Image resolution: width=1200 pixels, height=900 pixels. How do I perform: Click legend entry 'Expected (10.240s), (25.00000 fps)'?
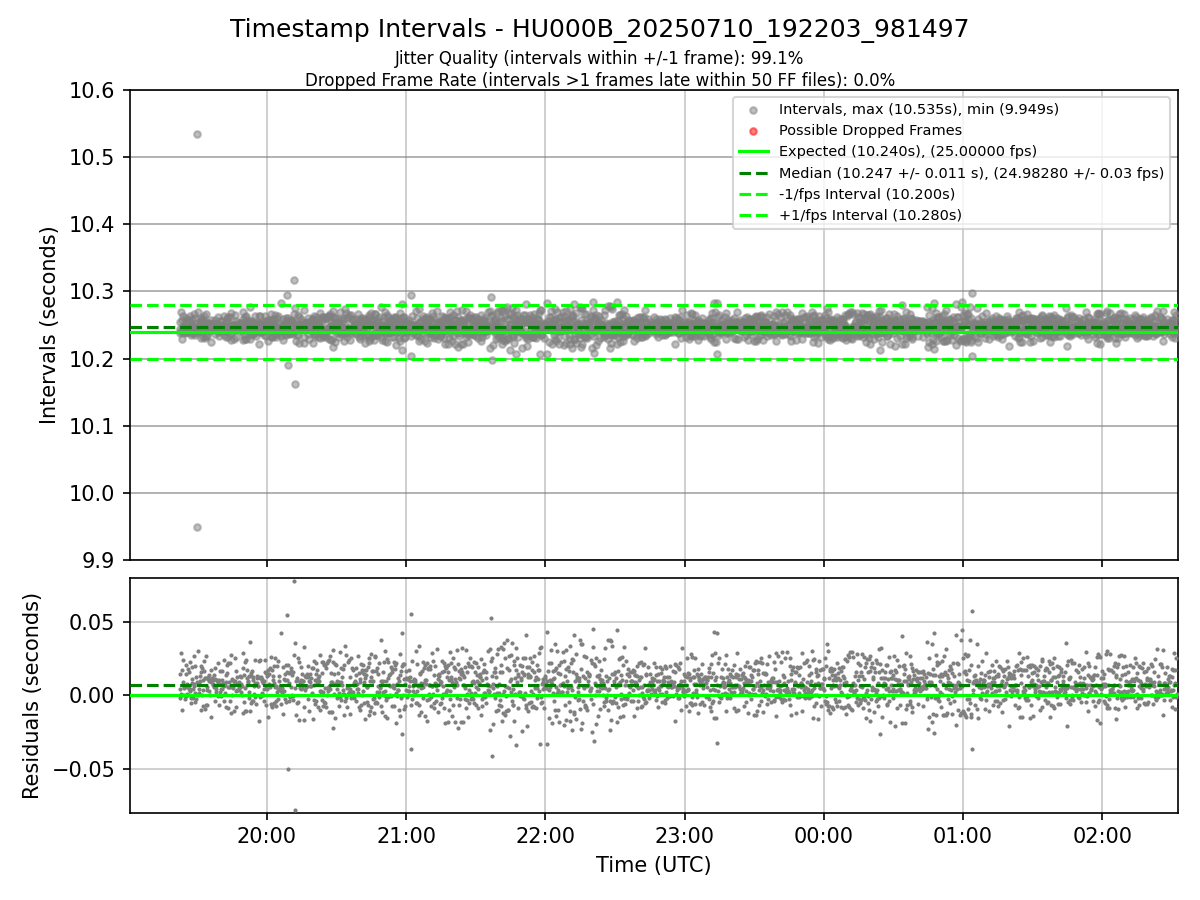point(907,151)
